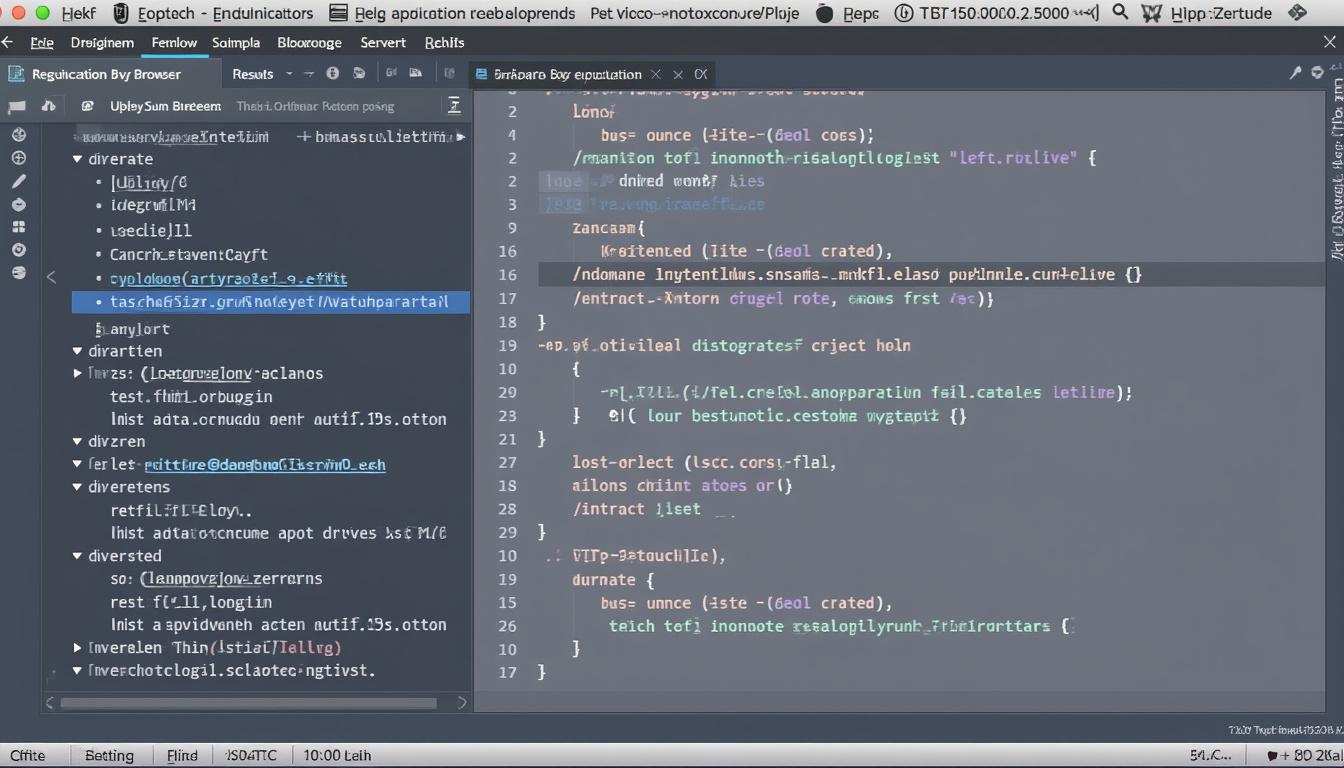
Task: Click the sort icon near the search field
Action: 453,105
